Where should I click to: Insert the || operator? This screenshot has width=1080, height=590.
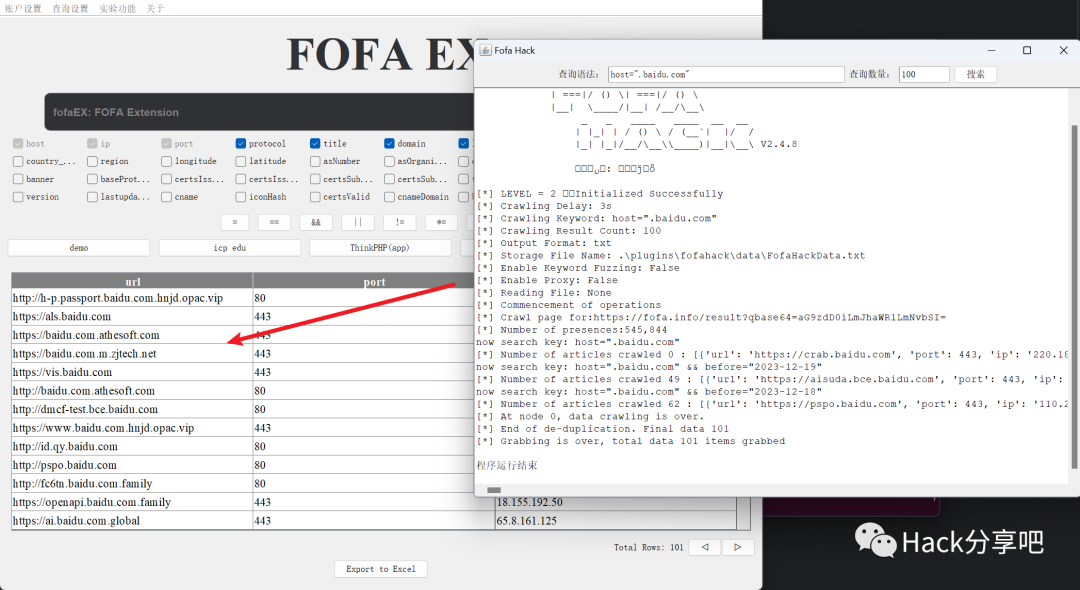tap(358, 222)
